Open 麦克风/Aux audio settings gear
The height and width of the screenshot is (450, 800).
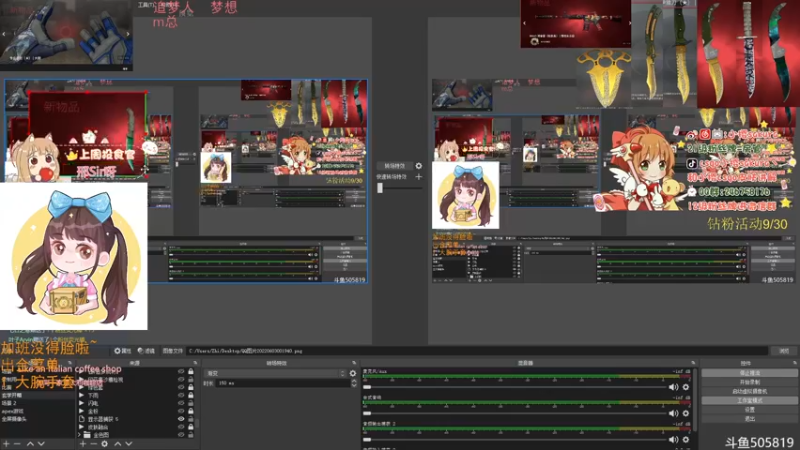[686, 387]
